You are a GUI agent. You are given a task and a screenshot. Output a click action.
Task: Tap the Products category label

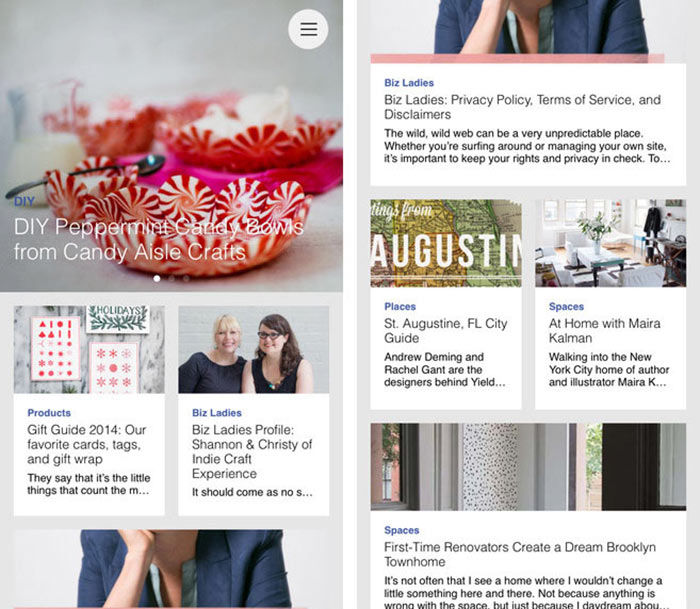click(x=49, y=413)
